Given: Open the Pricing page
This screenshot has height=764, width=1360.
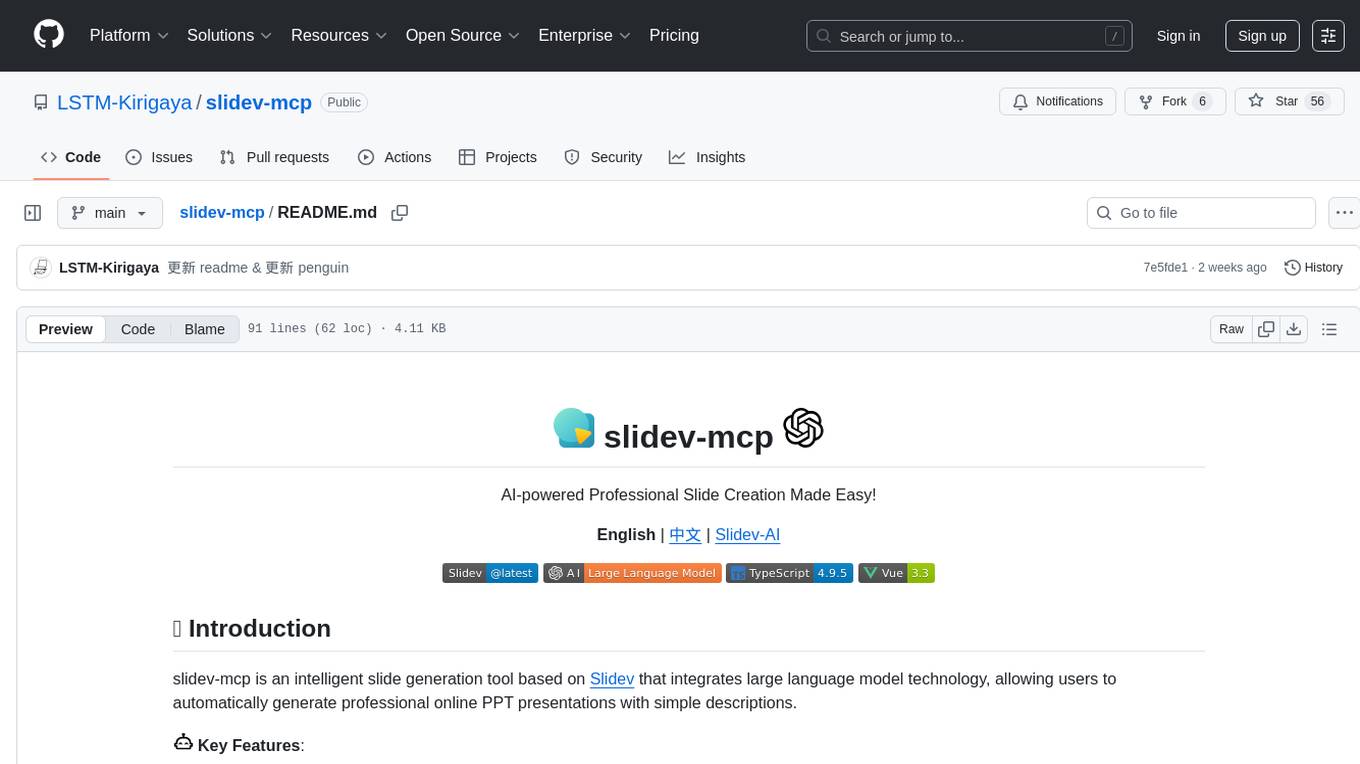Looking at the screenshot, I should click(674, 35).
